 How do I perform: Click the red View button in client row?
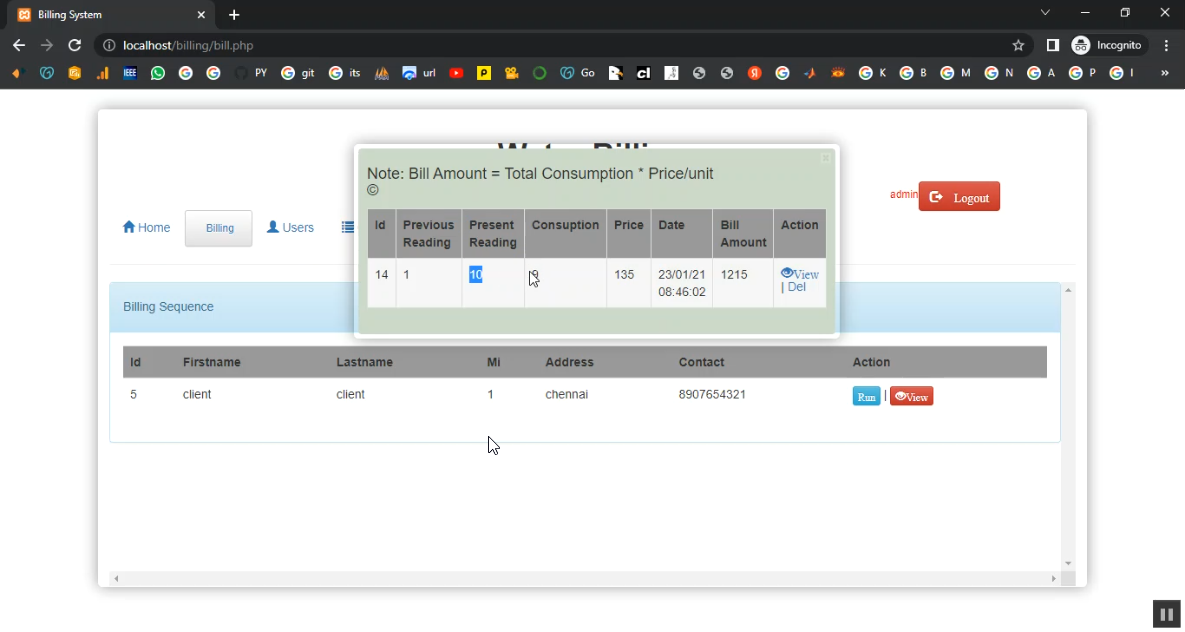(x=911, y=397)
